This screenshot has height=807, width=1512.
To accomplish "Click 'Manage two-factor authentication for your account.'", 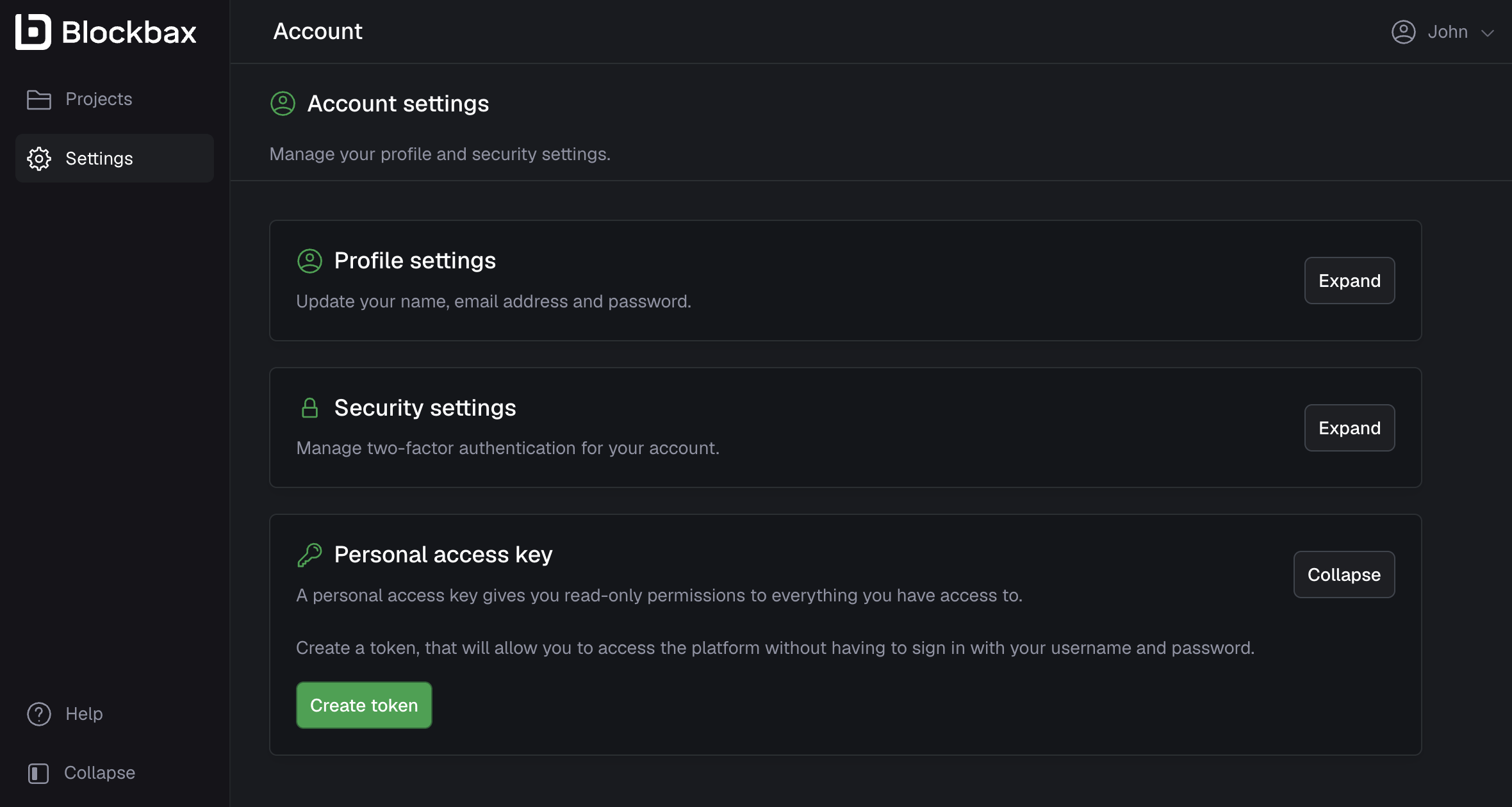I will tap(508, 448).
